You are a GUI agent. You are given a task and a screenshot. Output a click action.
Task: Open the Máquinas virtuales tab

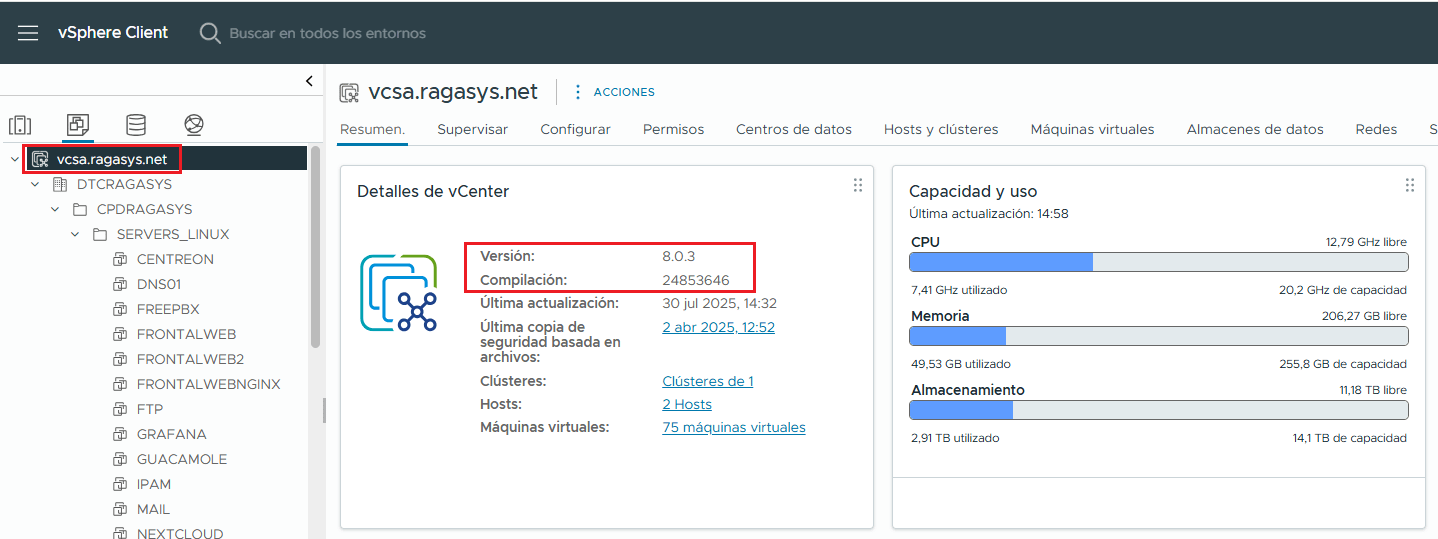[x=1093, y=129]
